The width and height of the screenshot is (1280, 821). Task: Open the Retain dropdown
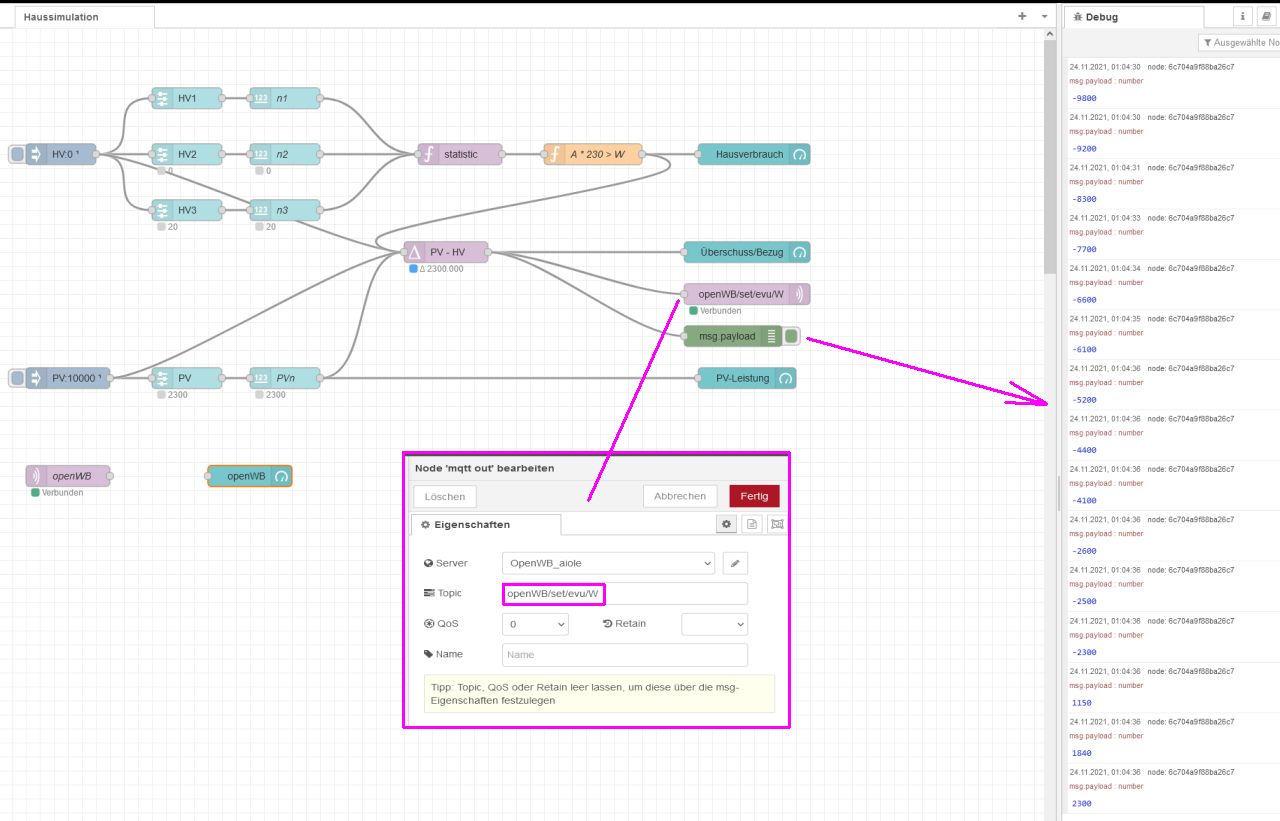coord(714,624)
